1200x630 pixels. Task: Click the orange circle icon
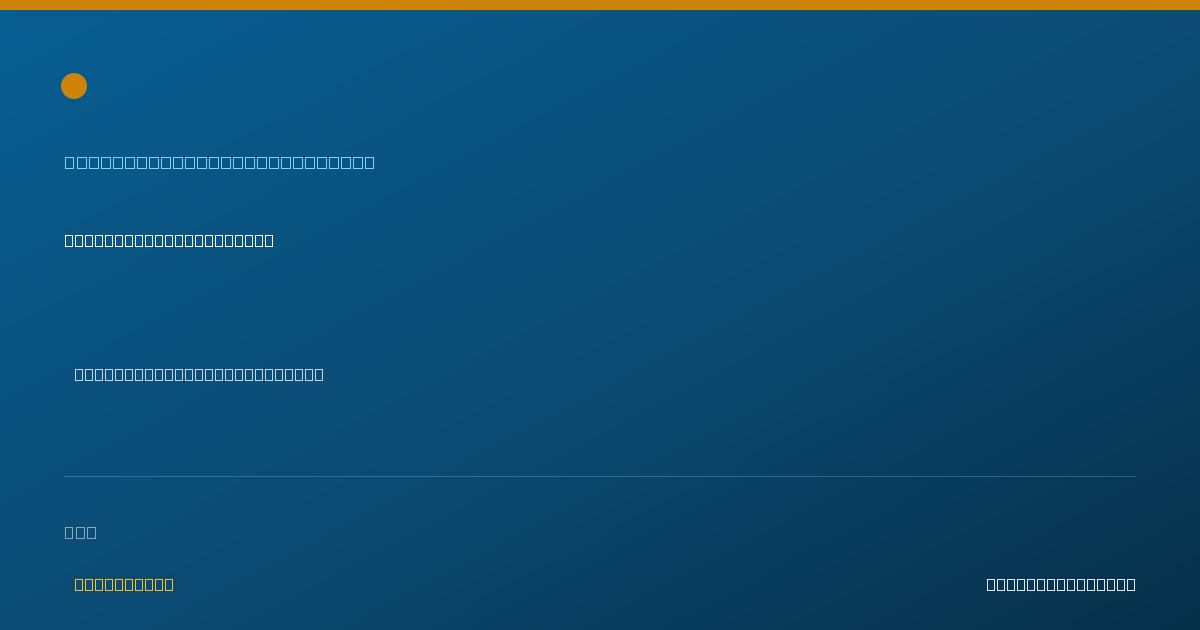[x=74, y=86]
